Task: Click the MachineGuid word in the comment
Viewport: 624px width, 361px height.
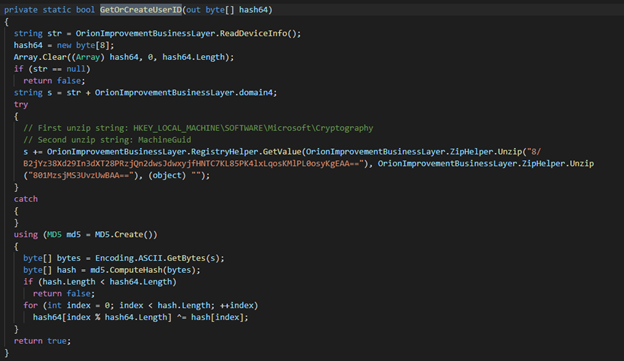Action: point(164,140)
